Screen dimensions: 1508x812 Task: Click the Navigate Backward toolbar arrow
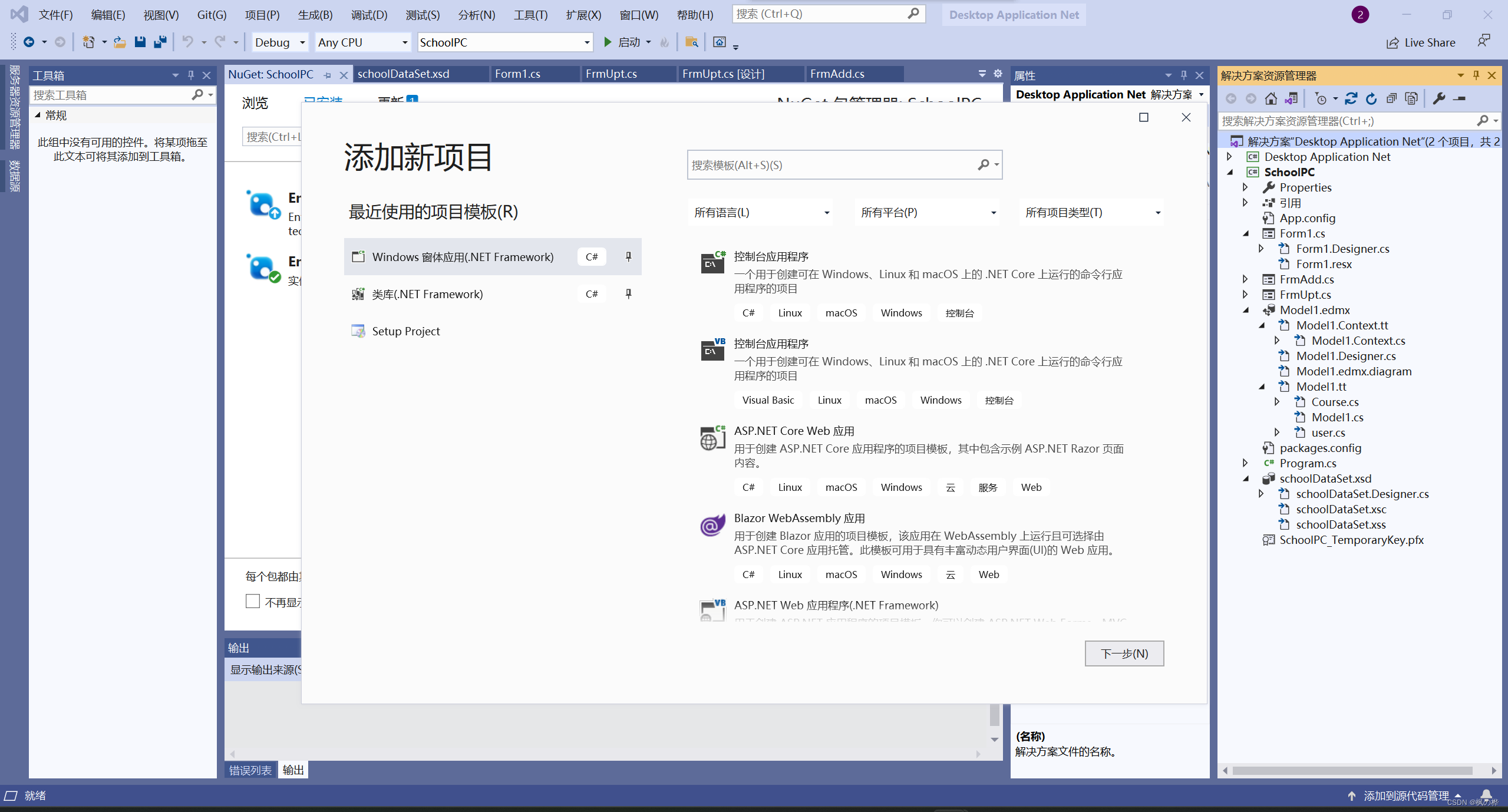[28, 42]
